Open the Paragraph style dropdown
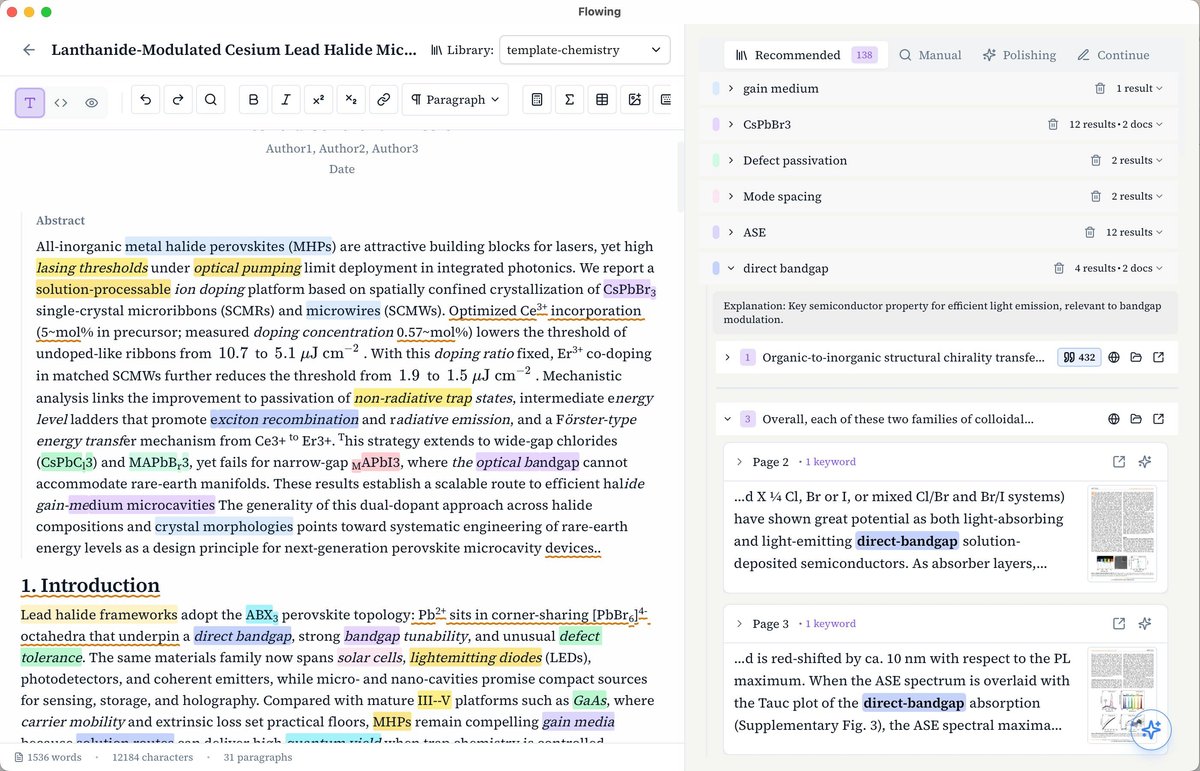 pos(455,100)
